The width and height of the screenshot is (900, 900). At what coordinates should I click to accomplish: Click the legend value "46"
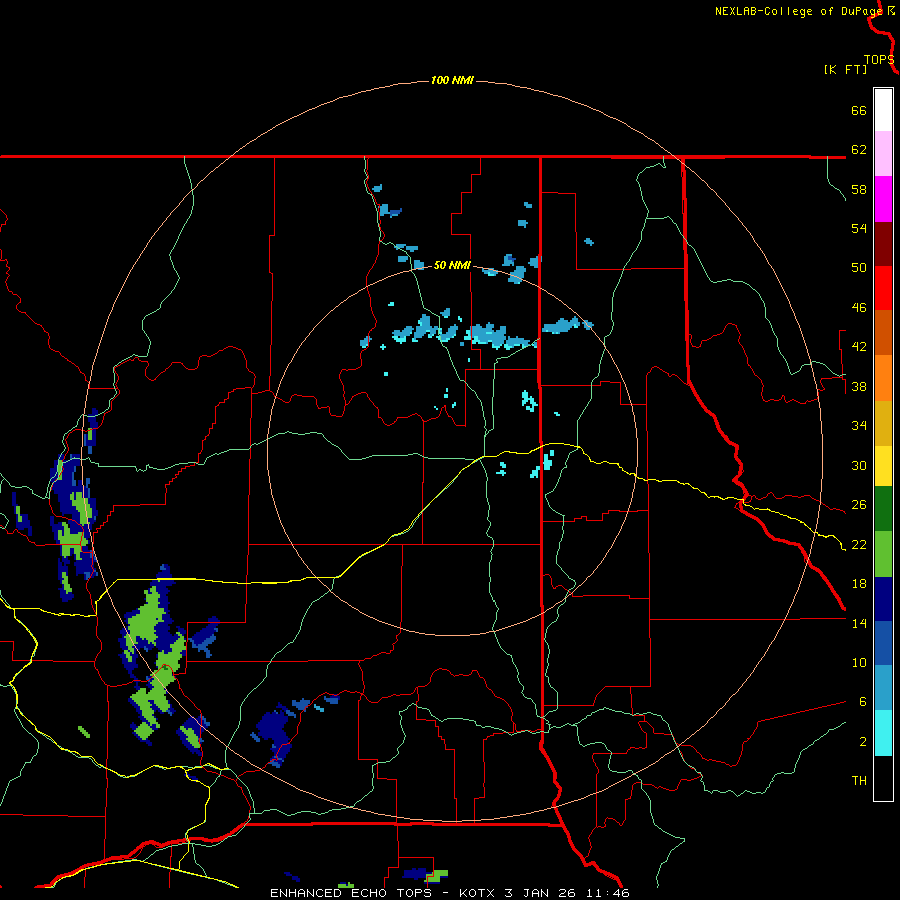pos(859,308)
